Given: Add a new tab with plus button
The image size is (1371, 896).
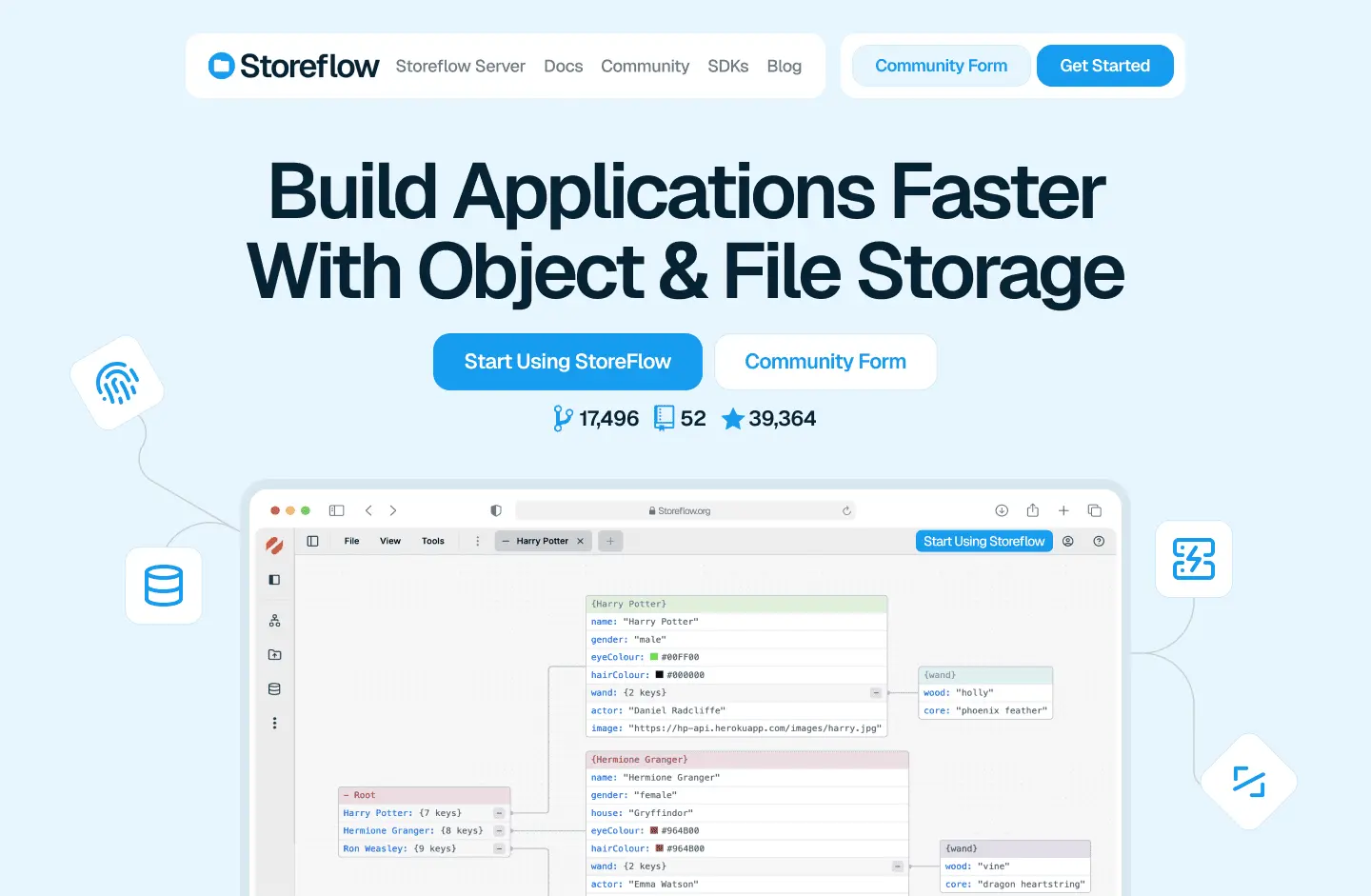Looking at the screenshot, I should click(610, 541).
